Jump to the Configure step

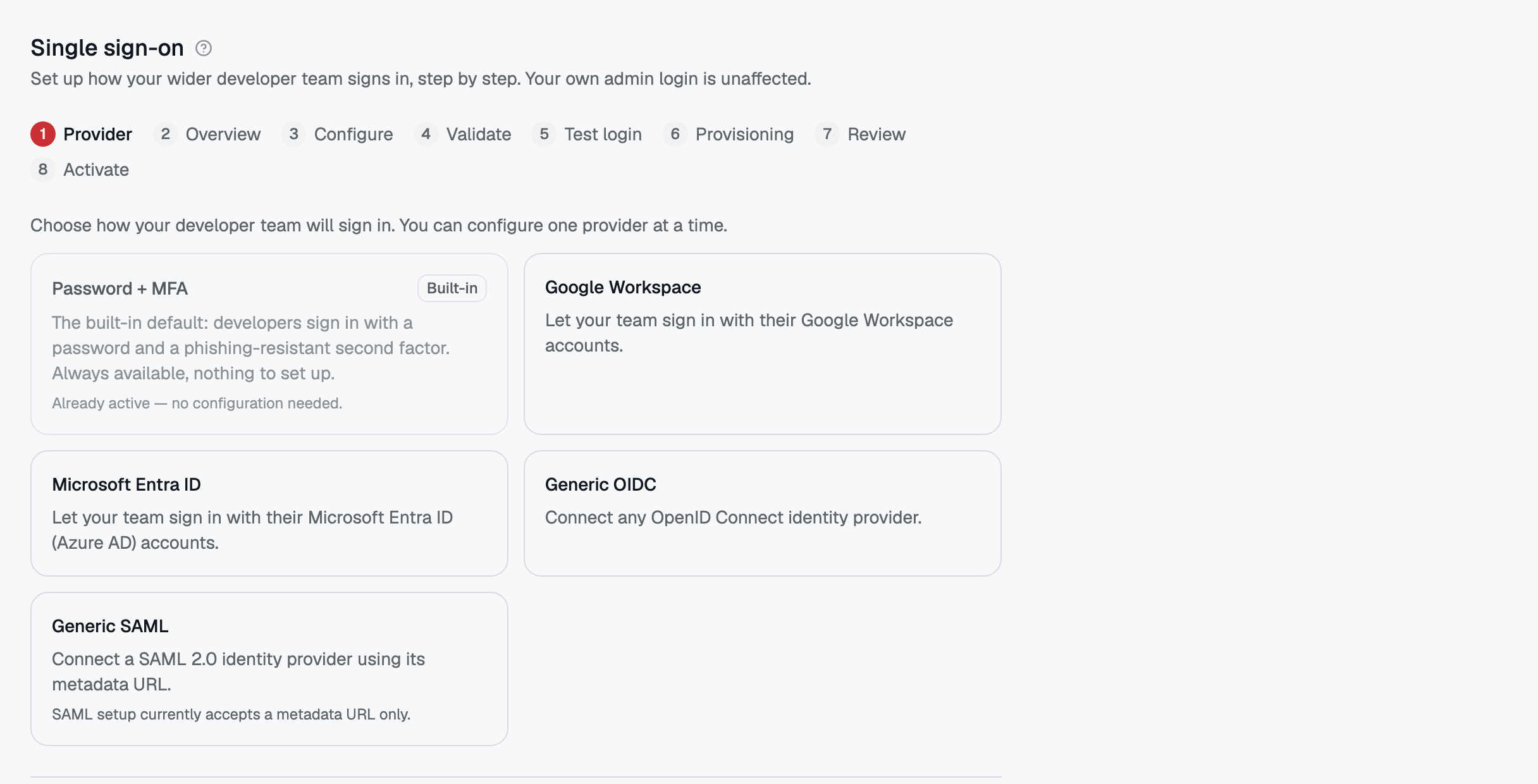coord(337,134)
